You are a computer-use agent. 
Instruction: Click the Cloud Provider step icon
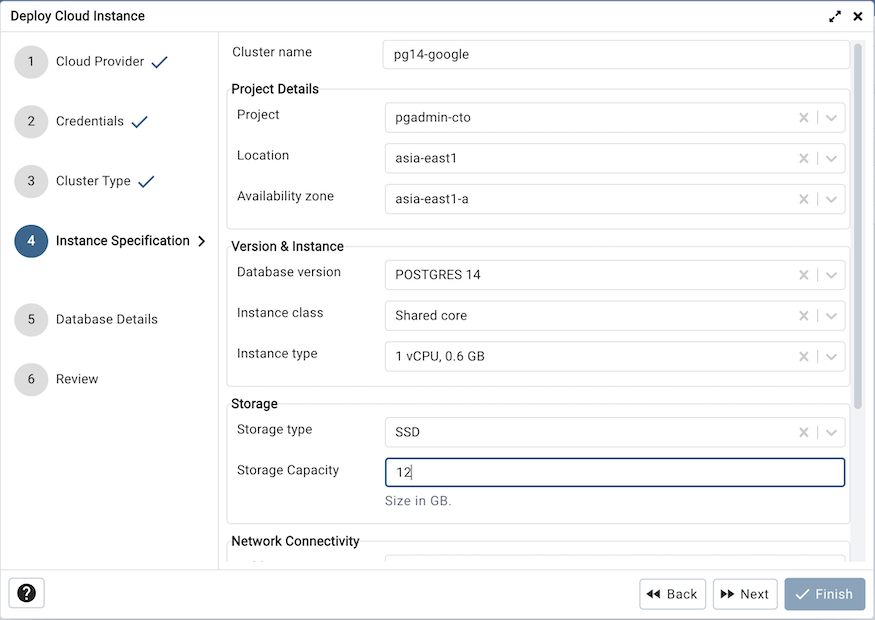30,61
